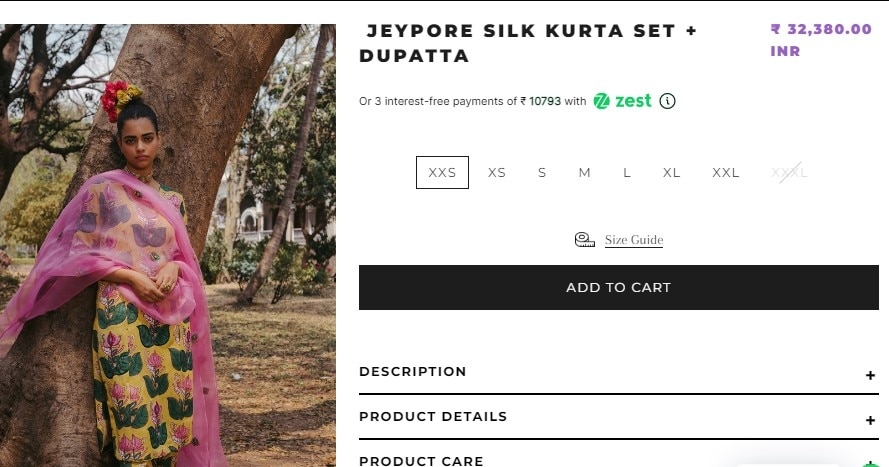The image size is (889, 467).
Task: Click the green widget icon at bottom right
Action: point(871,463)
